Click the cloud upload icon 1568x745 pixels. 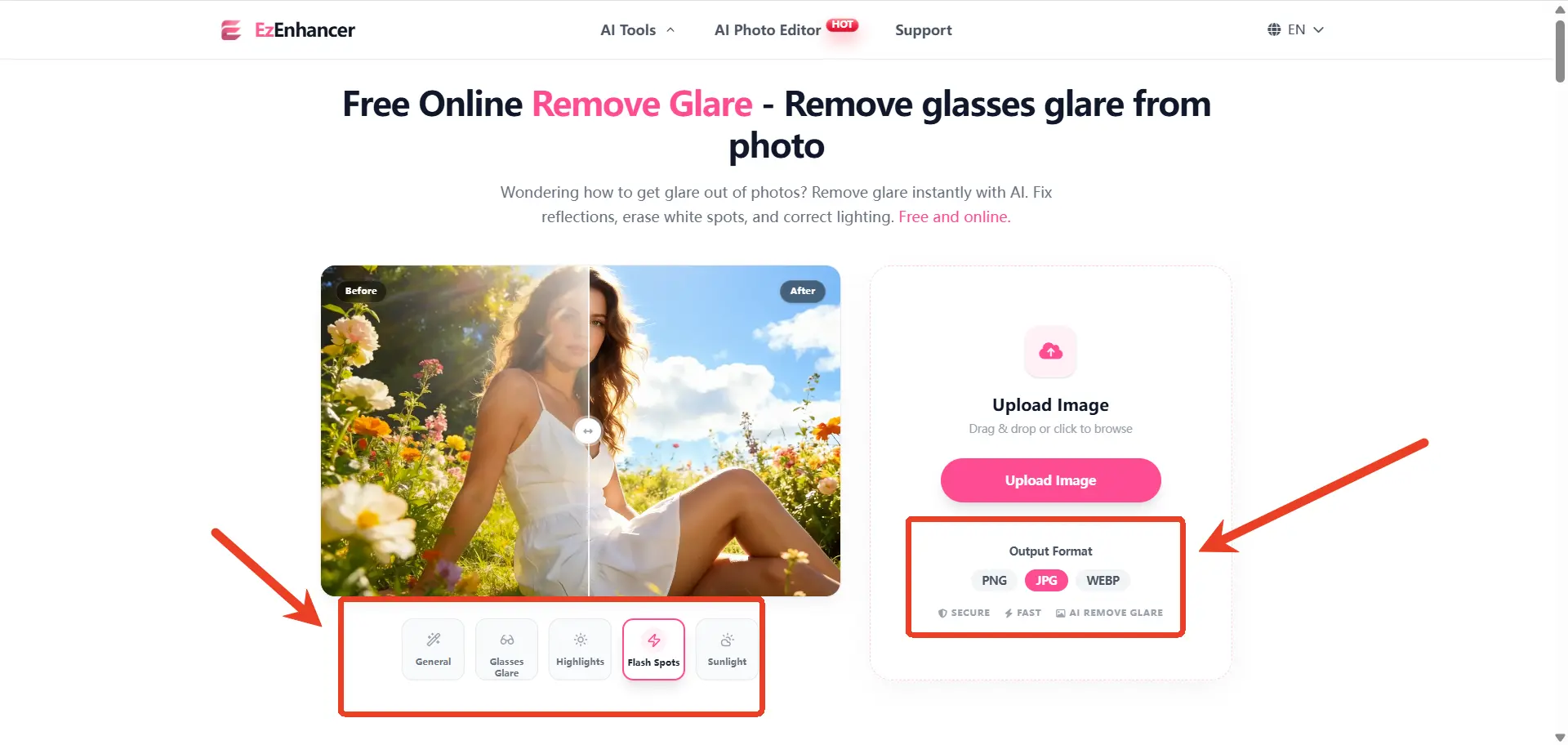point(1050,351)
